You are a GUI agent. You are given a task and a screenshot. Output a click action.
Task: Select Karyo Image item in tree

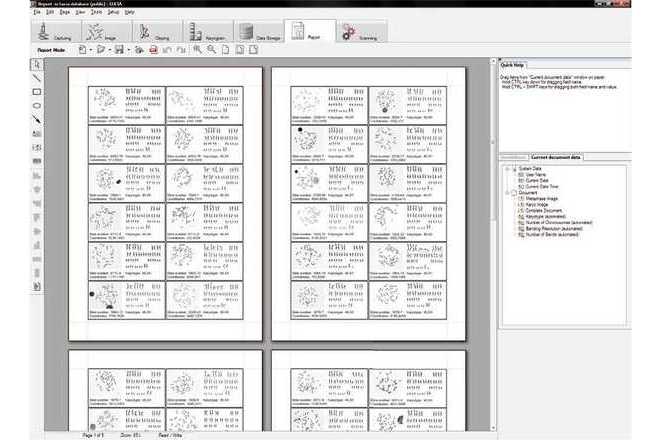[x=537, y=204]
